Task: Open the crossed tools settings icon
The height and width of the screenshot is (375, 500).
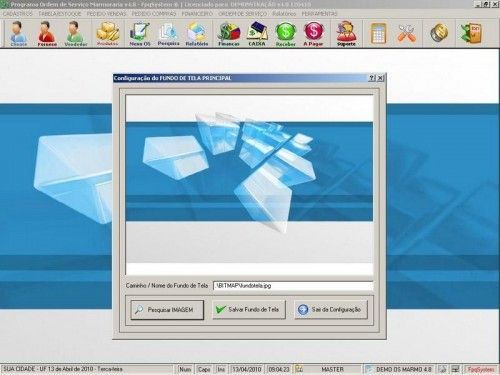Action: click(x=406, y=33)
